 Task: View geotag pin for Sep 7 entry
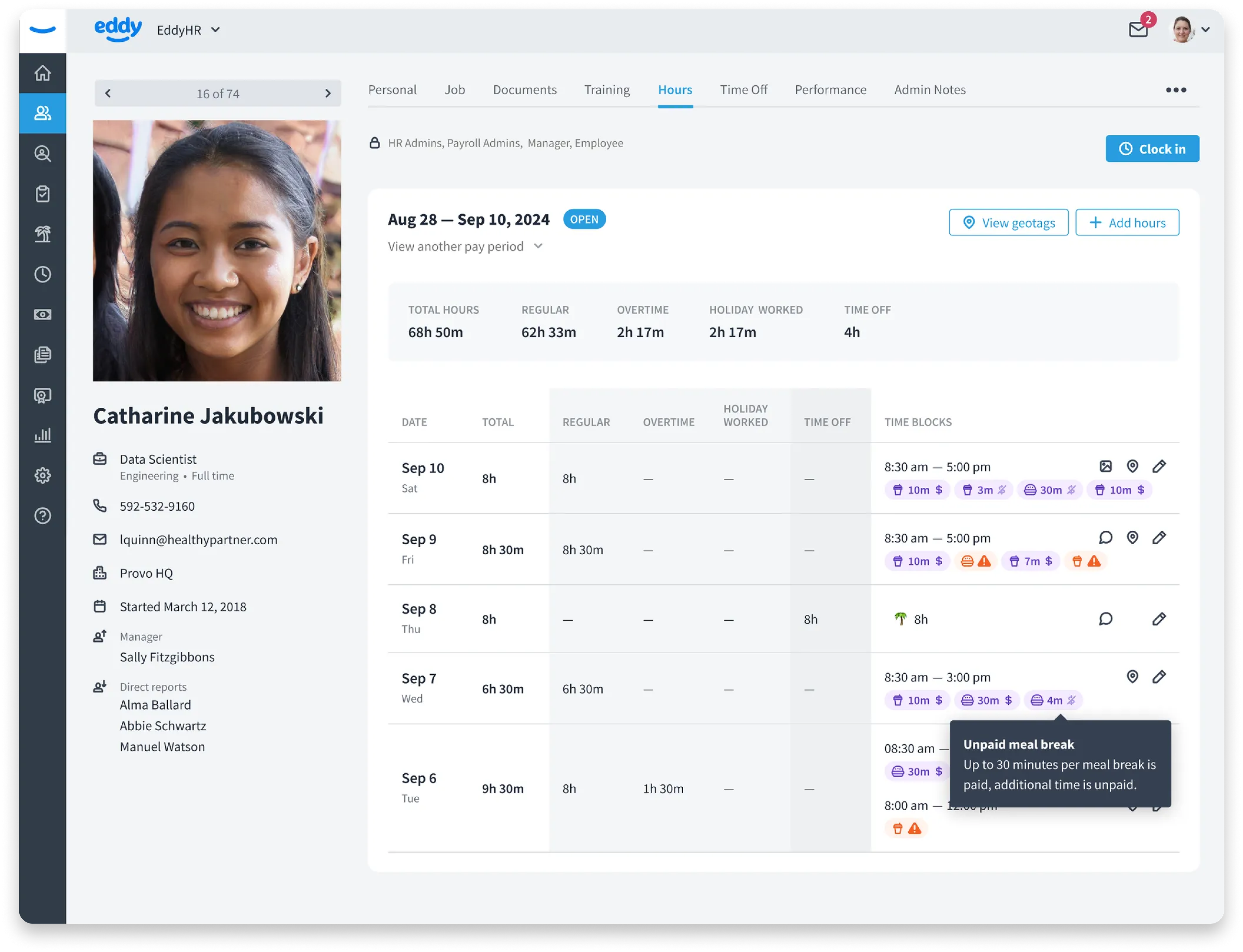click(1133, 676)
